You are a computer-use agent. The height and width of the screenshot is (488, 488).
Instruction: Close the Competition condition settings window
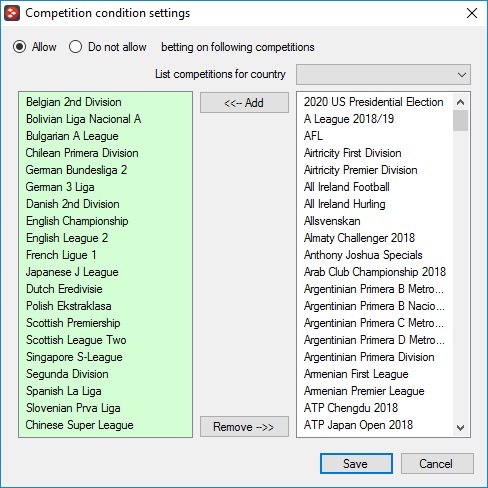tap(472, 13)
